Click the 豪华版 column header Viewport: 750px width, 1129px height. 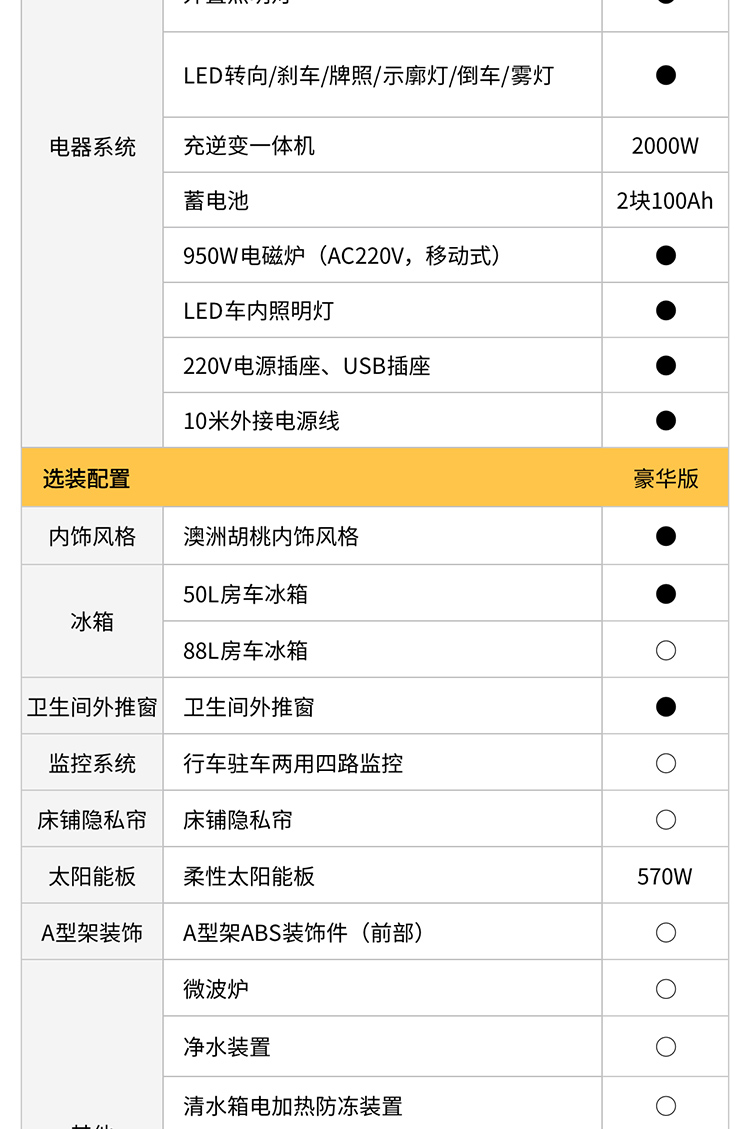coord(666,479)
